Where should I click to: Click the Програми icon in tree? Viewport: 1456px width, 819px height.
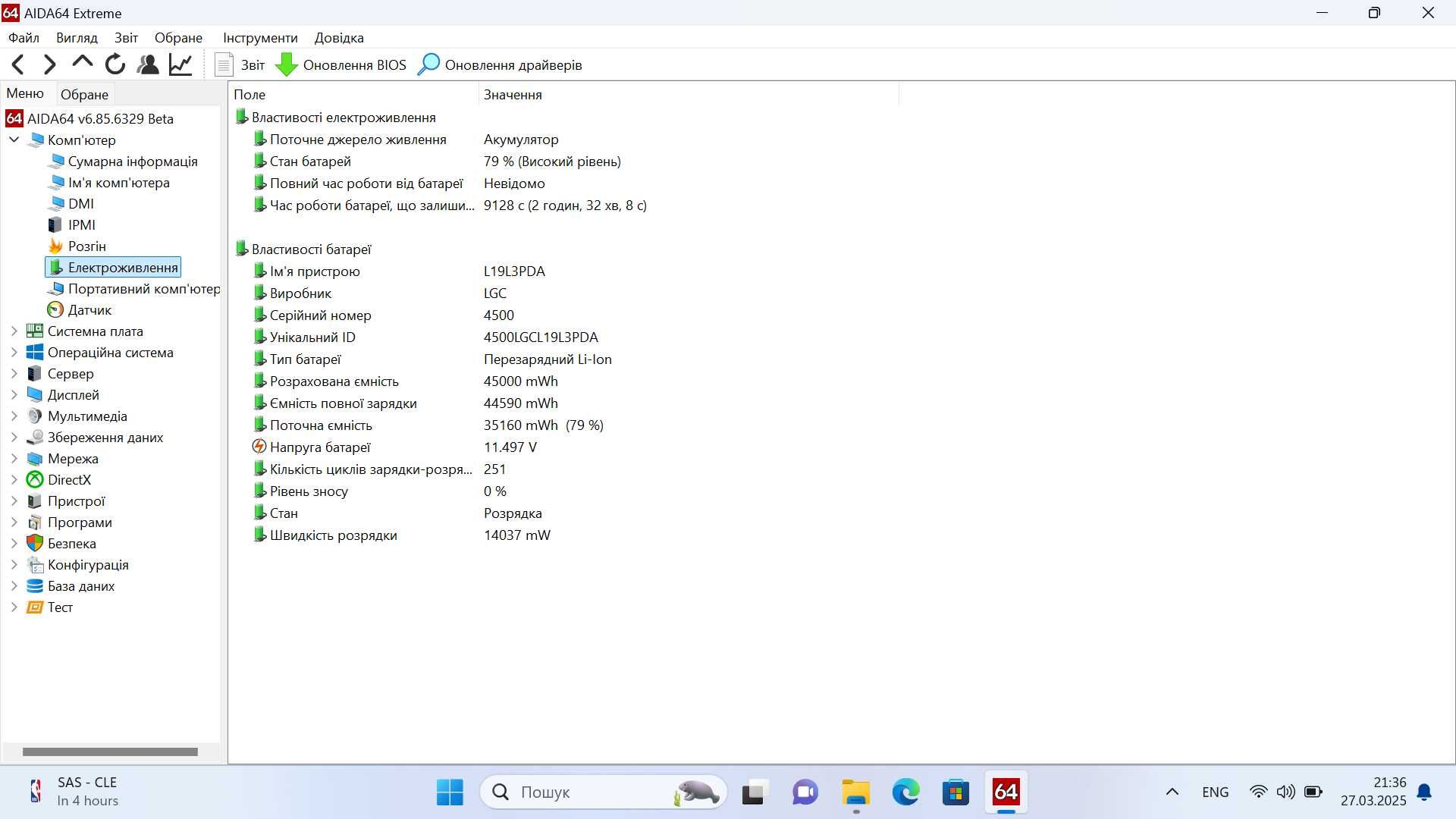pyautogui.click(x=35, y=522)
